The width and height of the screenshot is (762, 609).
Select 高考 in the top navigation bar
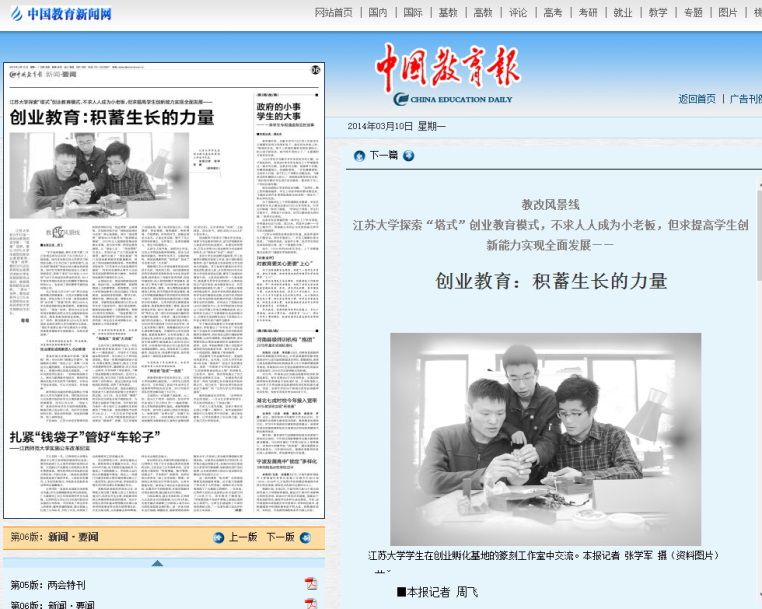tap(552, 13)
